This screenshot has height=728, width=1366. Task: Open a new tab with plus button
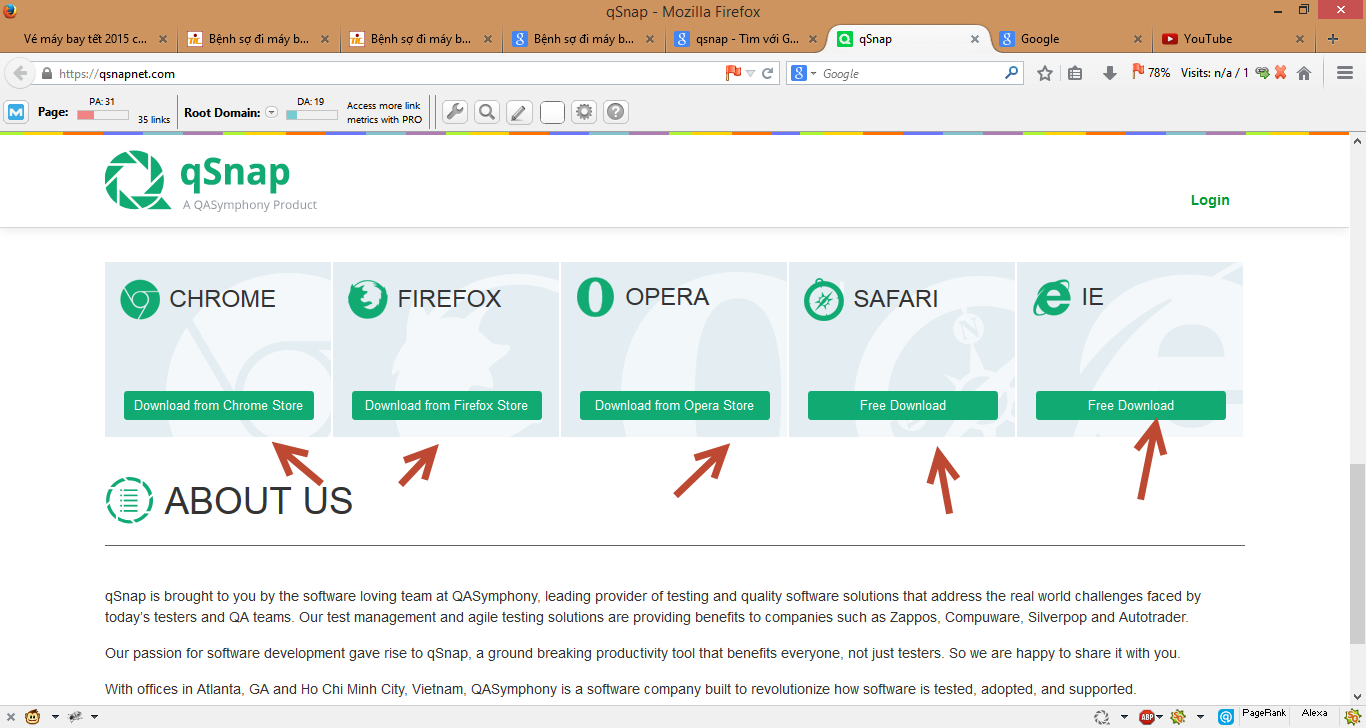(x=1333, y=39)
